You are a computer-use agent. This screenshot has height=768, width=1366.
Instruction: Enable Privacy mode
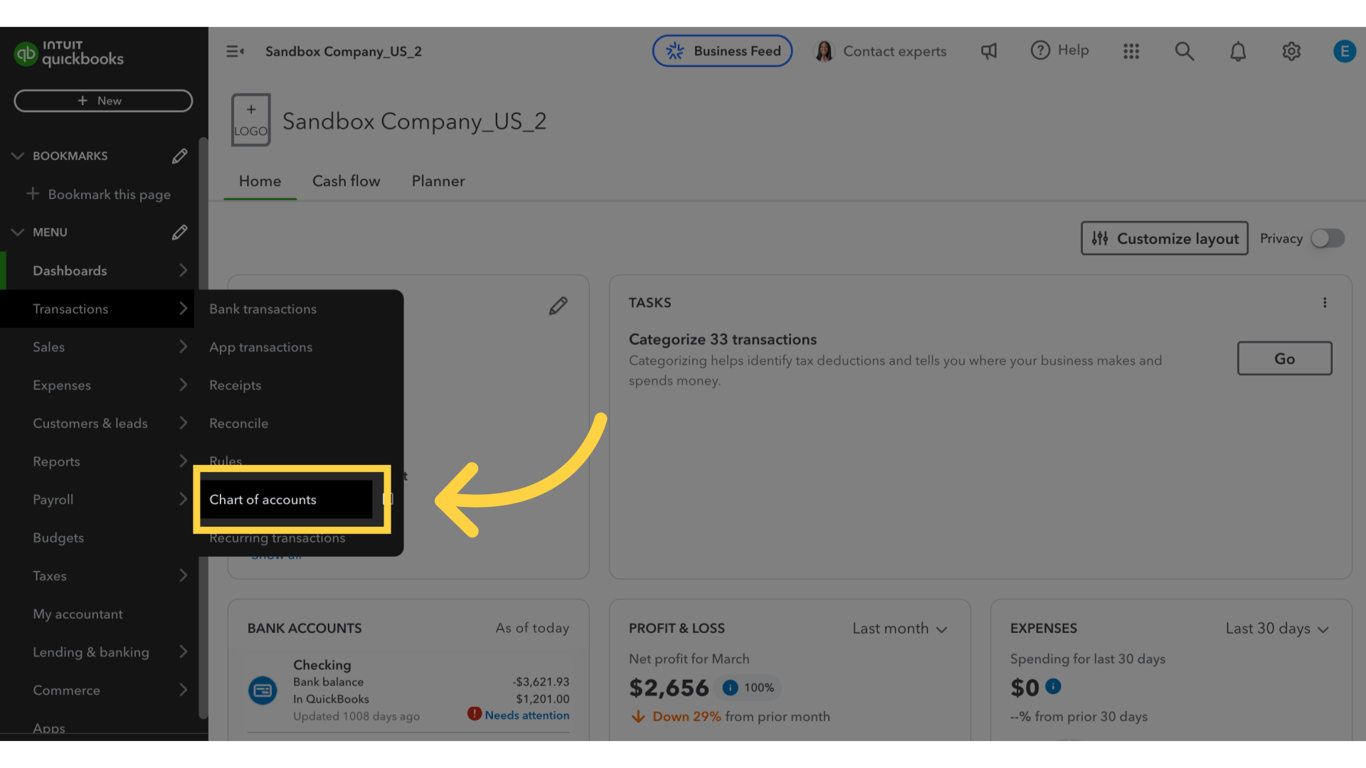tap(1328, 238)
